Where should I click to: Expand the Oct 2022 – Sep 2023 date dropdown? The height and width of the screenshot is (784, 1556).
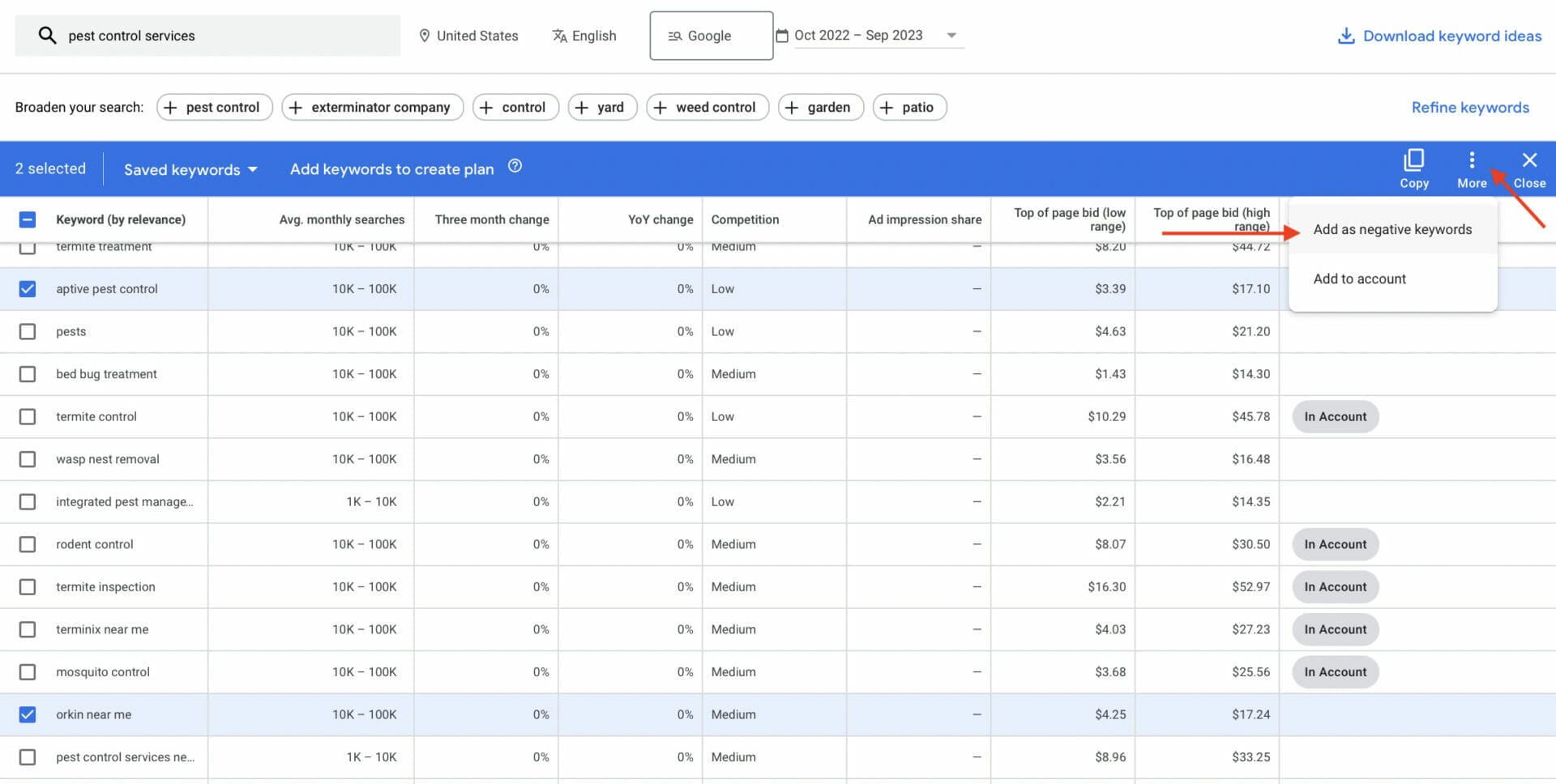click(951, 35)
